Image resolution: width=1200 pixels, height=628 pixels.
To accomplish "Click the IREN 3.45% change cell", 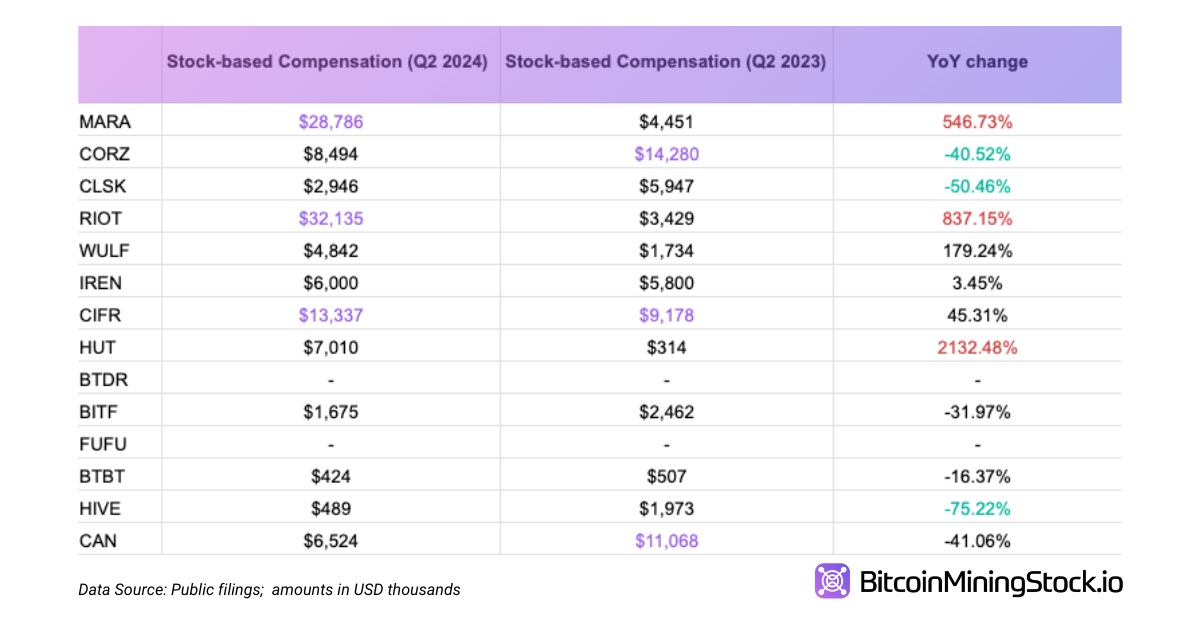I will click(977, 284).
